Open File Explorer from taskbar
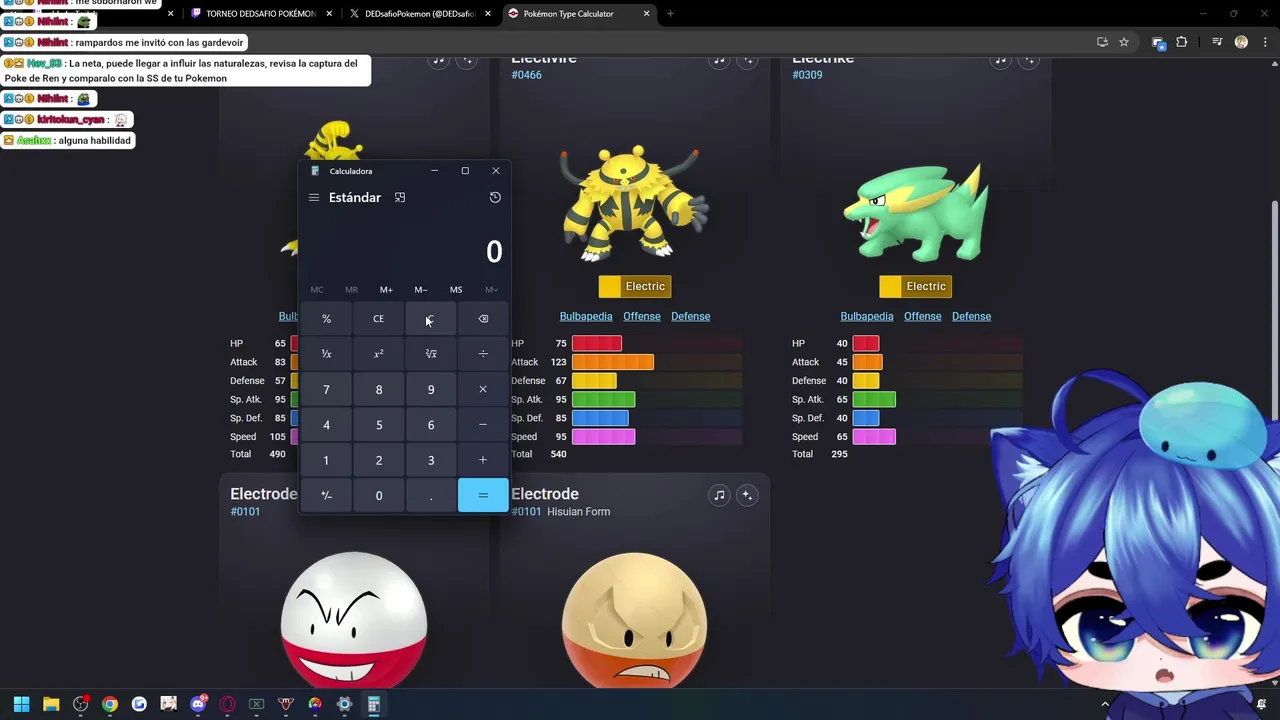 click(x=51, y=704)
